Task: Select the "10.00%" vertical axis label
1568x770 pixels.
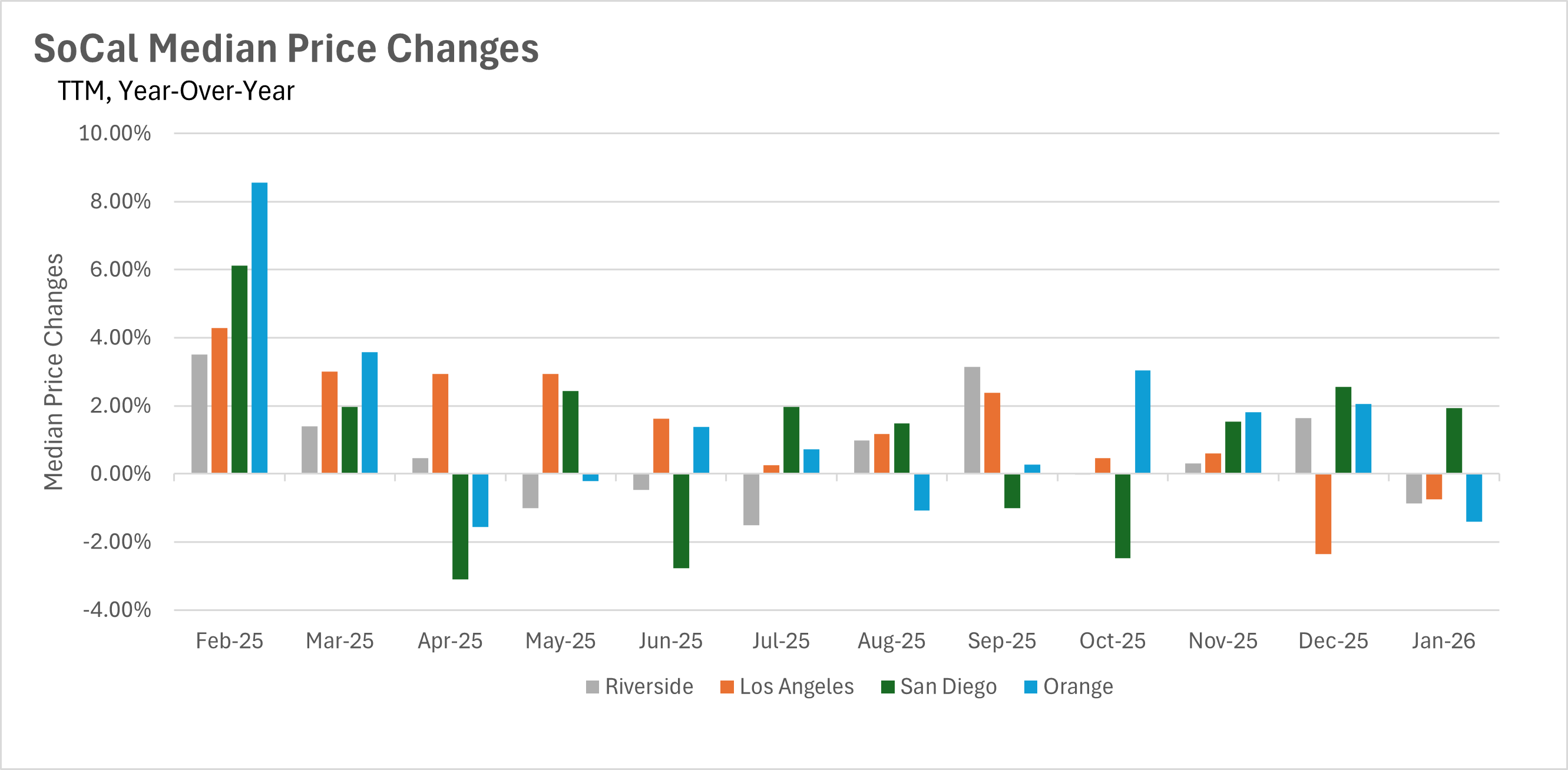Action: (x=114, y=133)
